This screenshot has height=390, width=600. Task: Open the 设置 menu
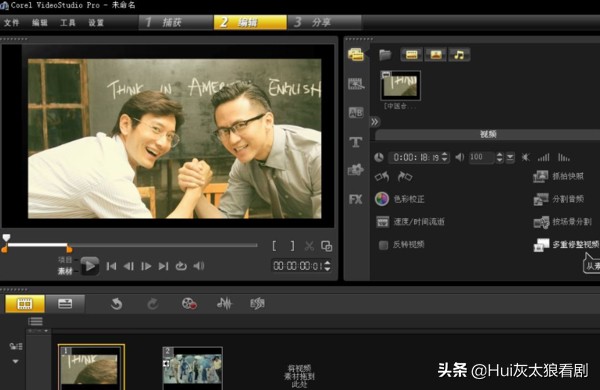[96, 23]
